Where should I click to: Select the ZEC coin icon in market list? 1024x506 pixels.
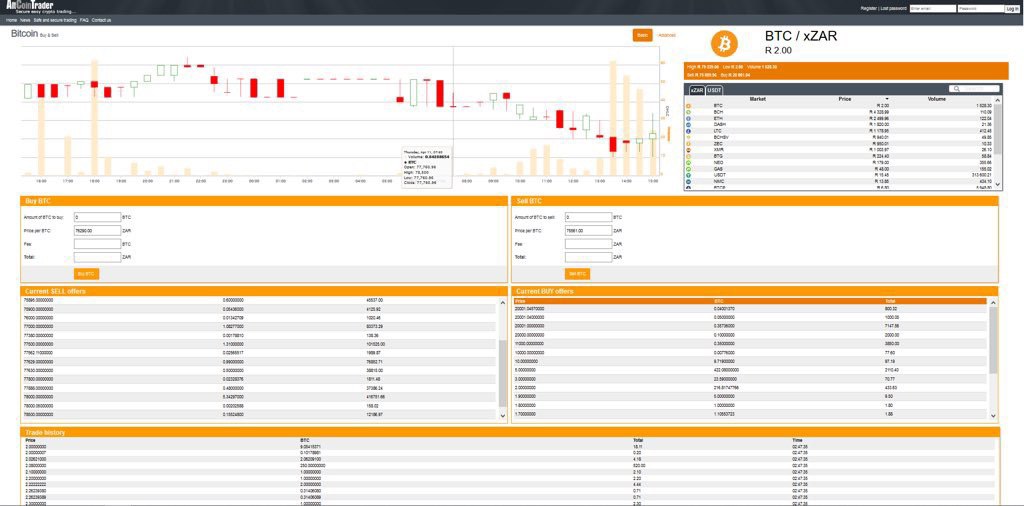click(x=688, y=144)
